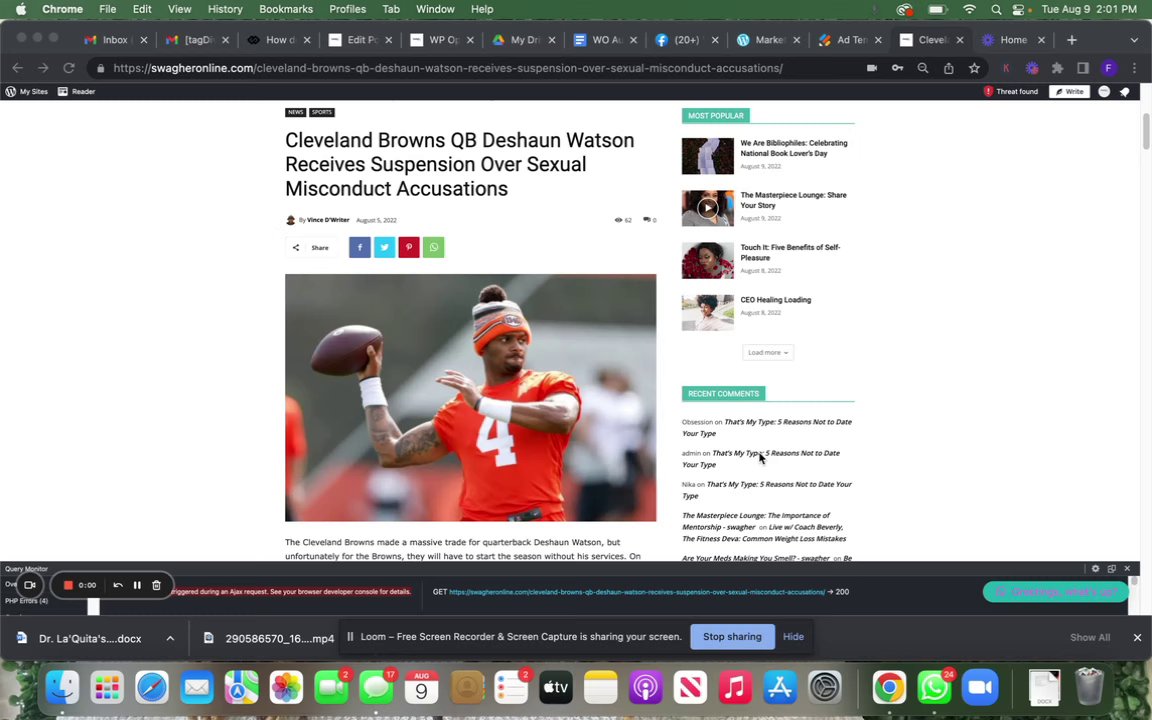Open WordPress notifications bell icon
This screenshot has height=720, width=1152.
[x=1125, y=91]
